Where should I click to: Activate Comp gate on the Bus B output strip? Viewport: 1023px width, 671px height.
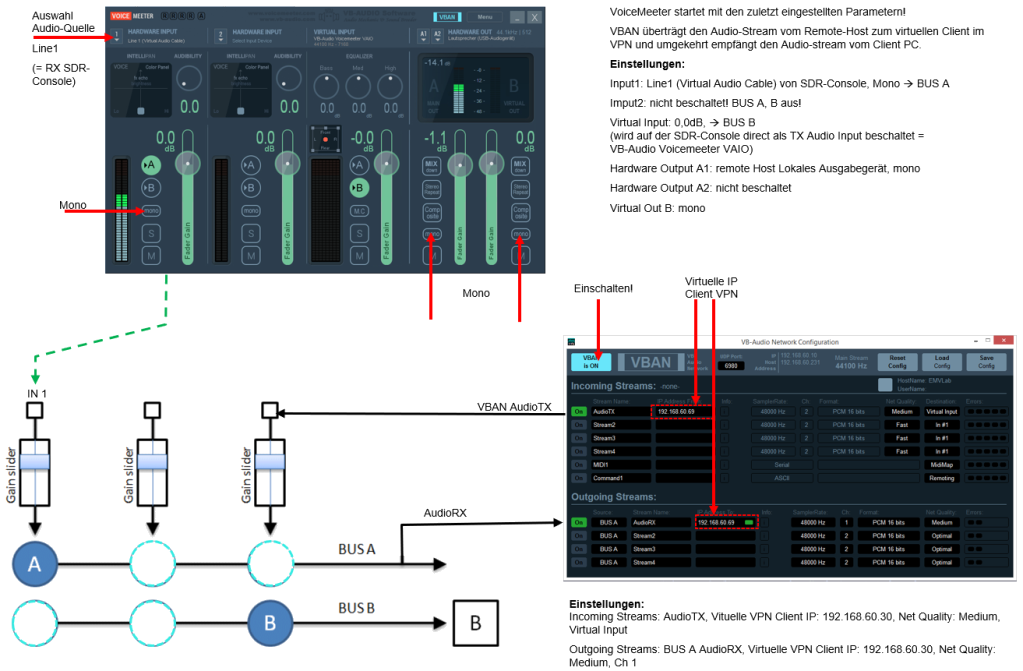[519, 212]
